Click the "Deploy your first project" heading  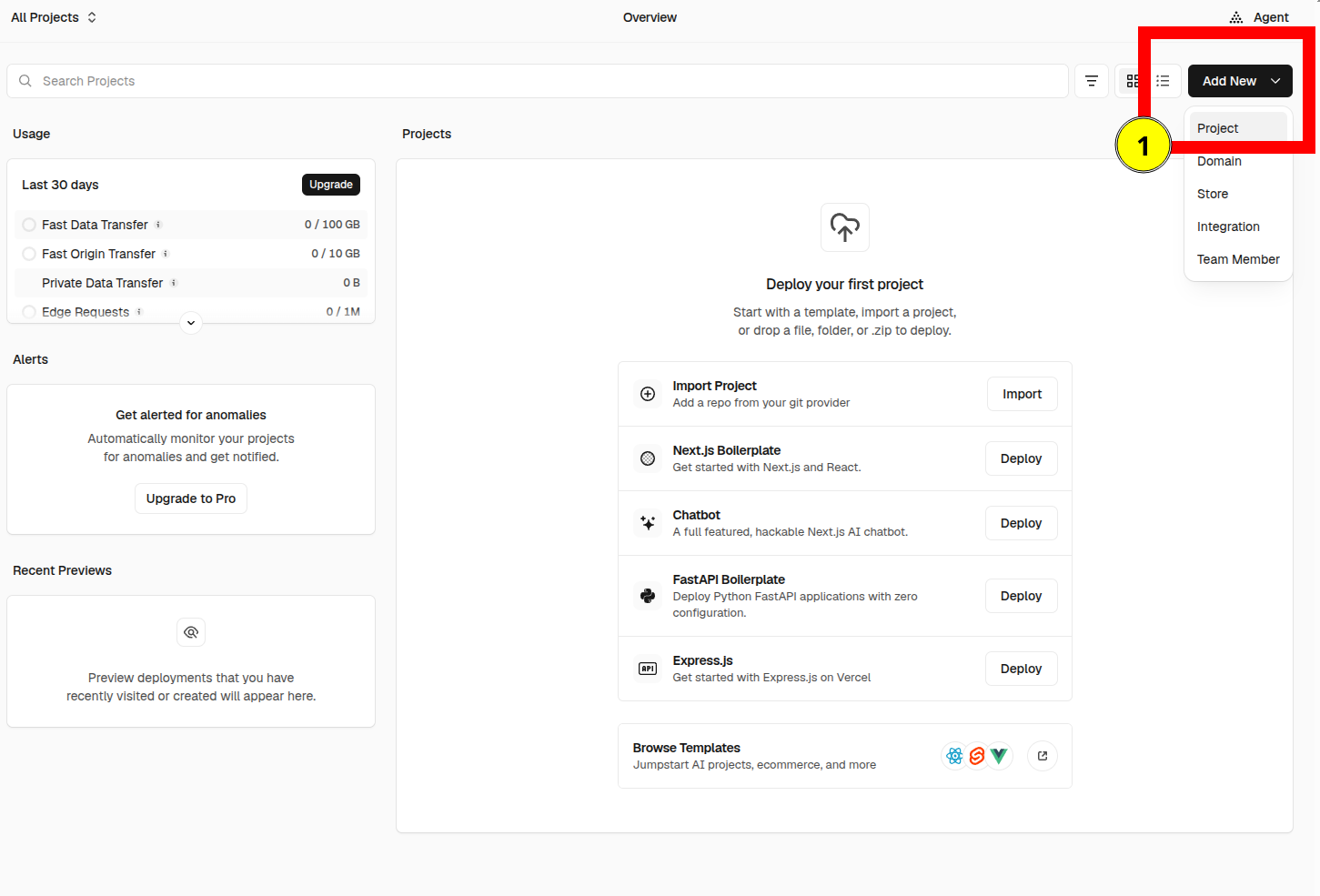click(845, 284)
